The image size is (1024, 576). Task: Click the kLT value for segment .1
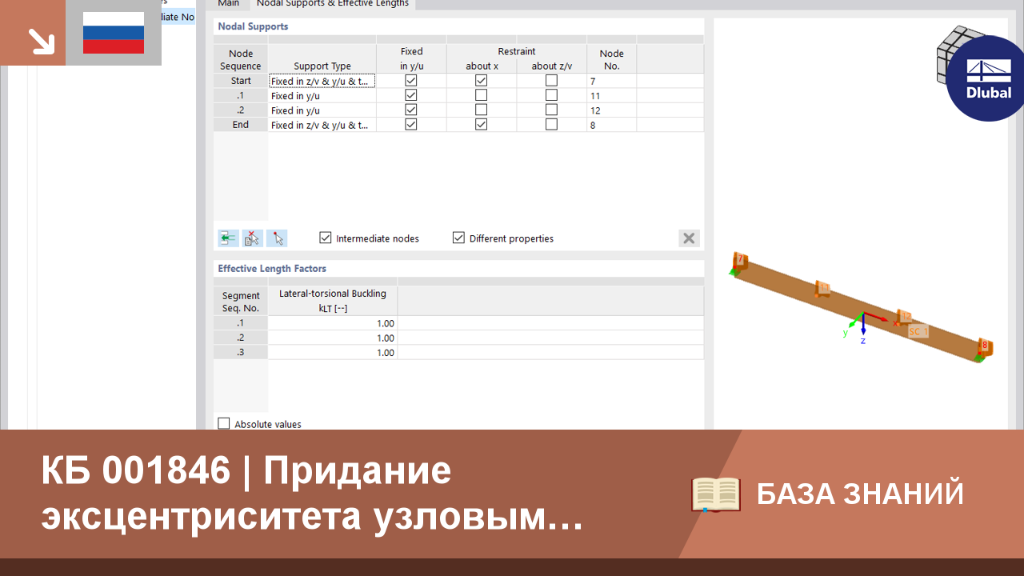332,323
